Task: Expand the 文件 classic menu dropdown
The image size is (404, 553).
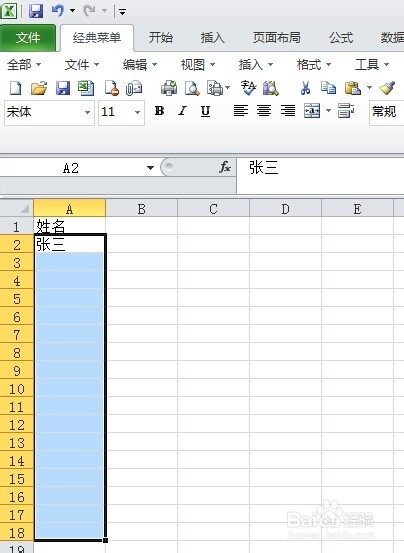Action: click(x=82, y=65)
